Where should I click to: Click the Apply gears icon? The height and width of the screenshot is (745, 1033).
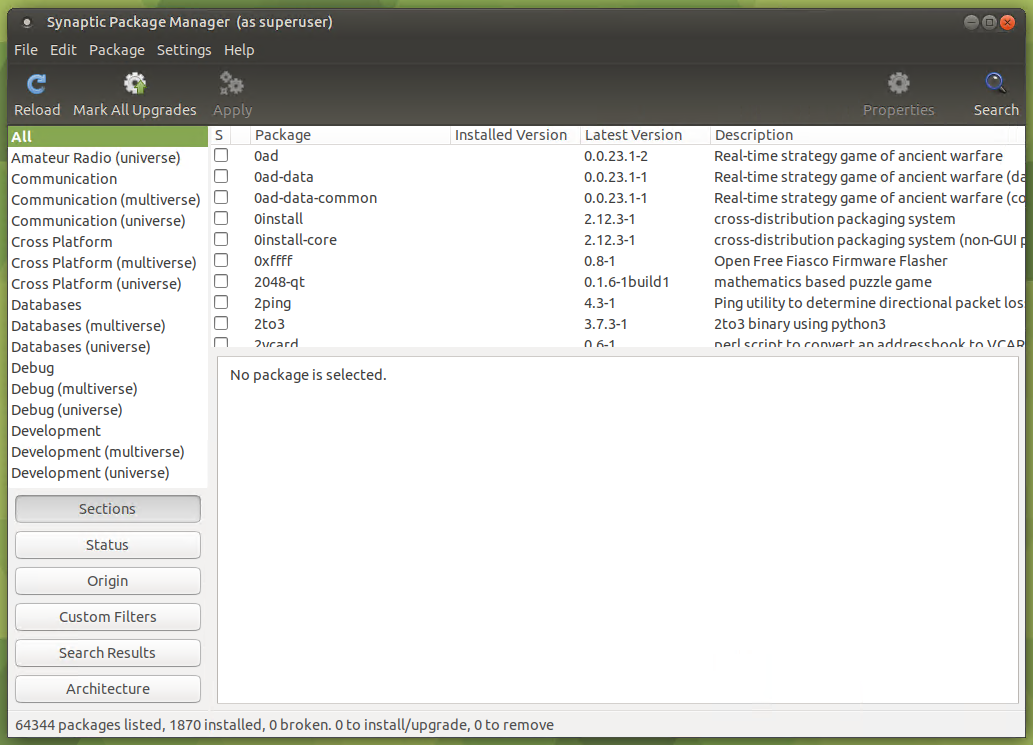(231, 84)
